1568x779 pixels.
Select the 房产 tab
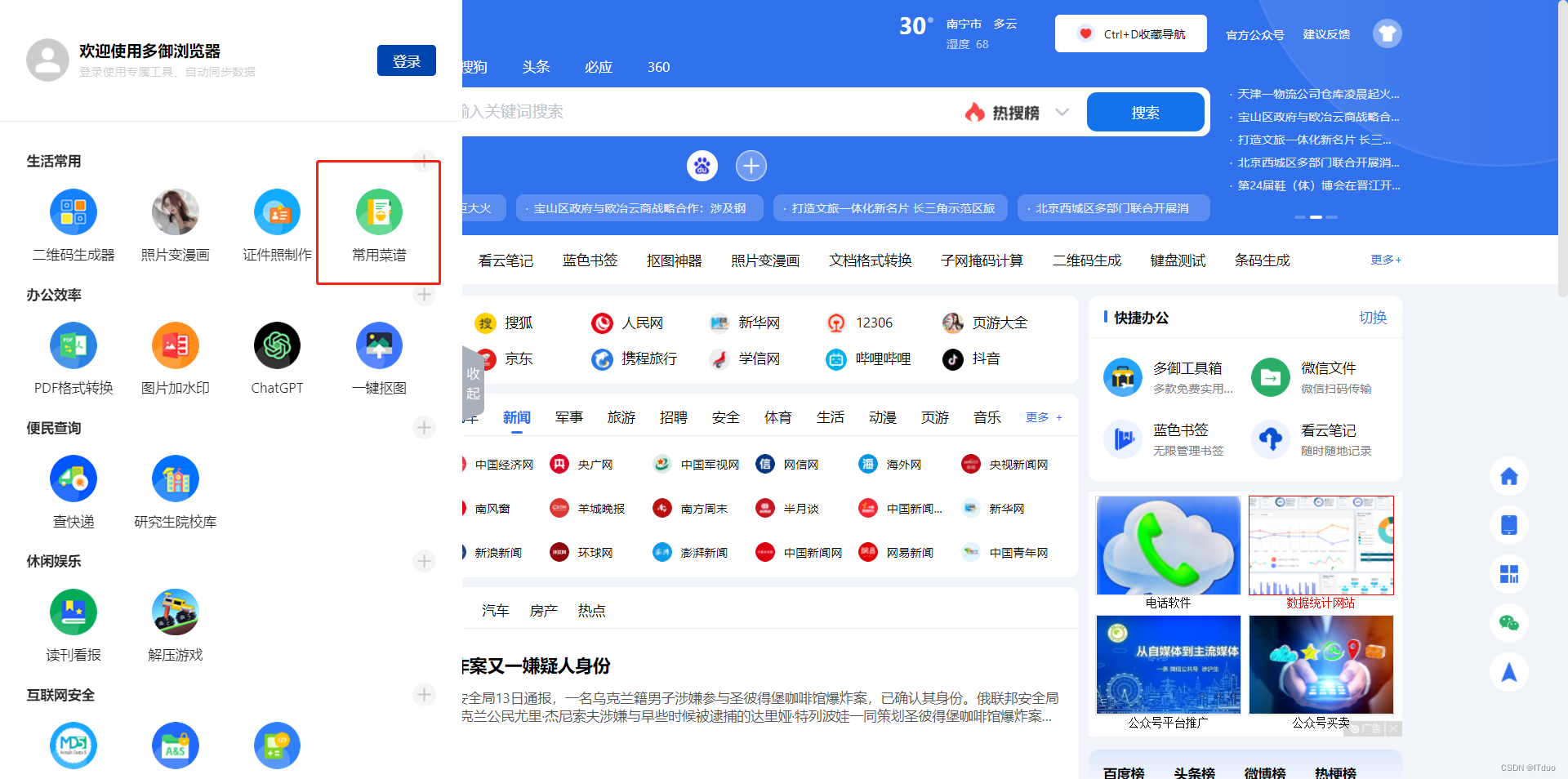[x=544, y=611]
